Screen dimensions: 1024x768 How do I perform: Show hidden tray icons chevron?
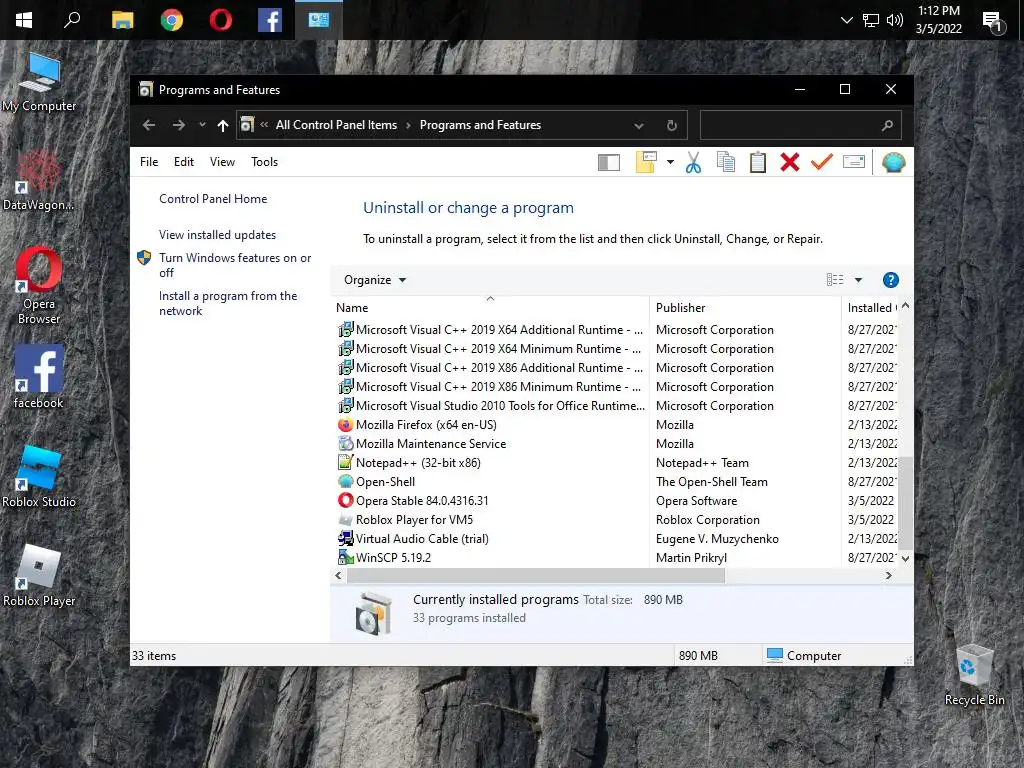point(846,20)
